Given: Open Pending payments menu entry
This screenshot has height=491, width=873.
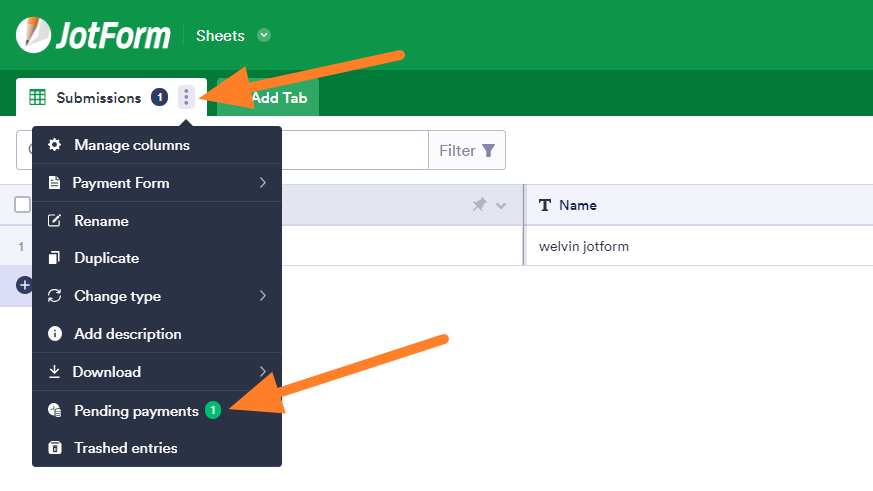Looking at the screenshot, I should [x=136, y=410].
